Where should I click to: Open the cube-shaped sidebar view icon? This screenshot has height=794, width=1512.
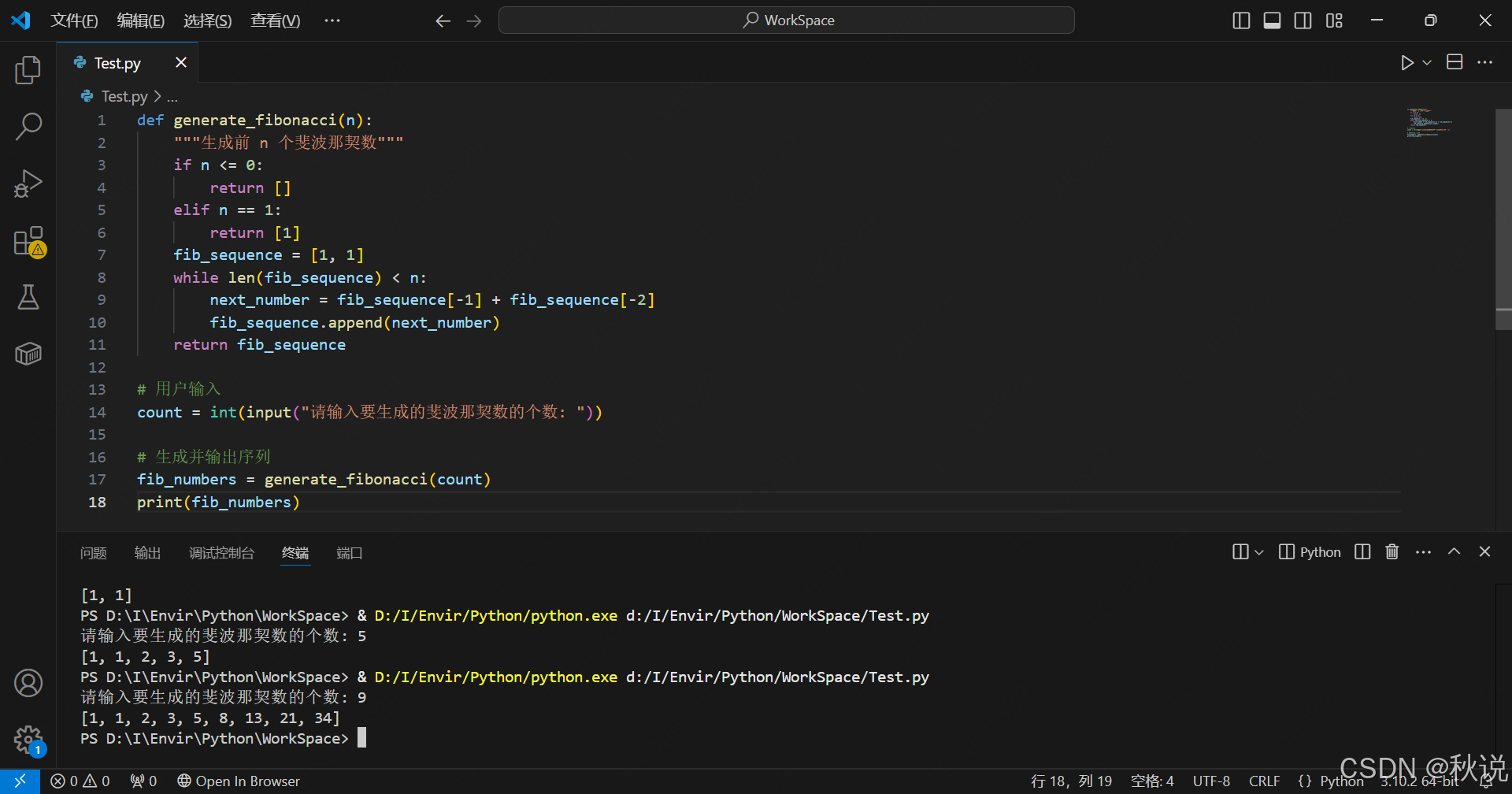(28, 354)
